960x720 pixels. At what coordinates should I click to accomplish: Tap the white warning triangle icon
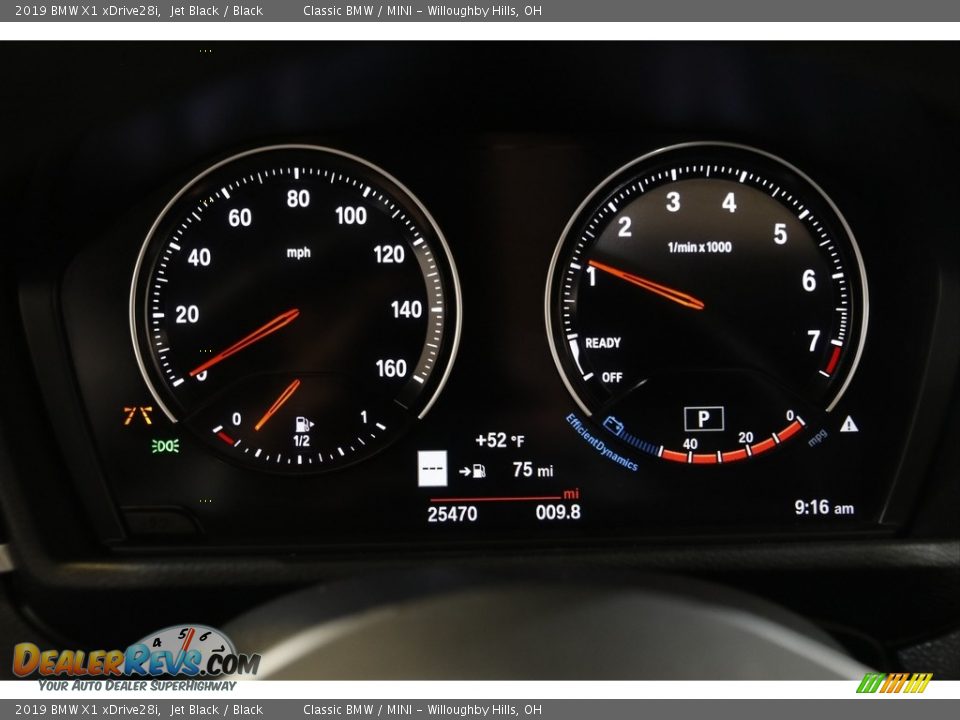coord(849,423)
